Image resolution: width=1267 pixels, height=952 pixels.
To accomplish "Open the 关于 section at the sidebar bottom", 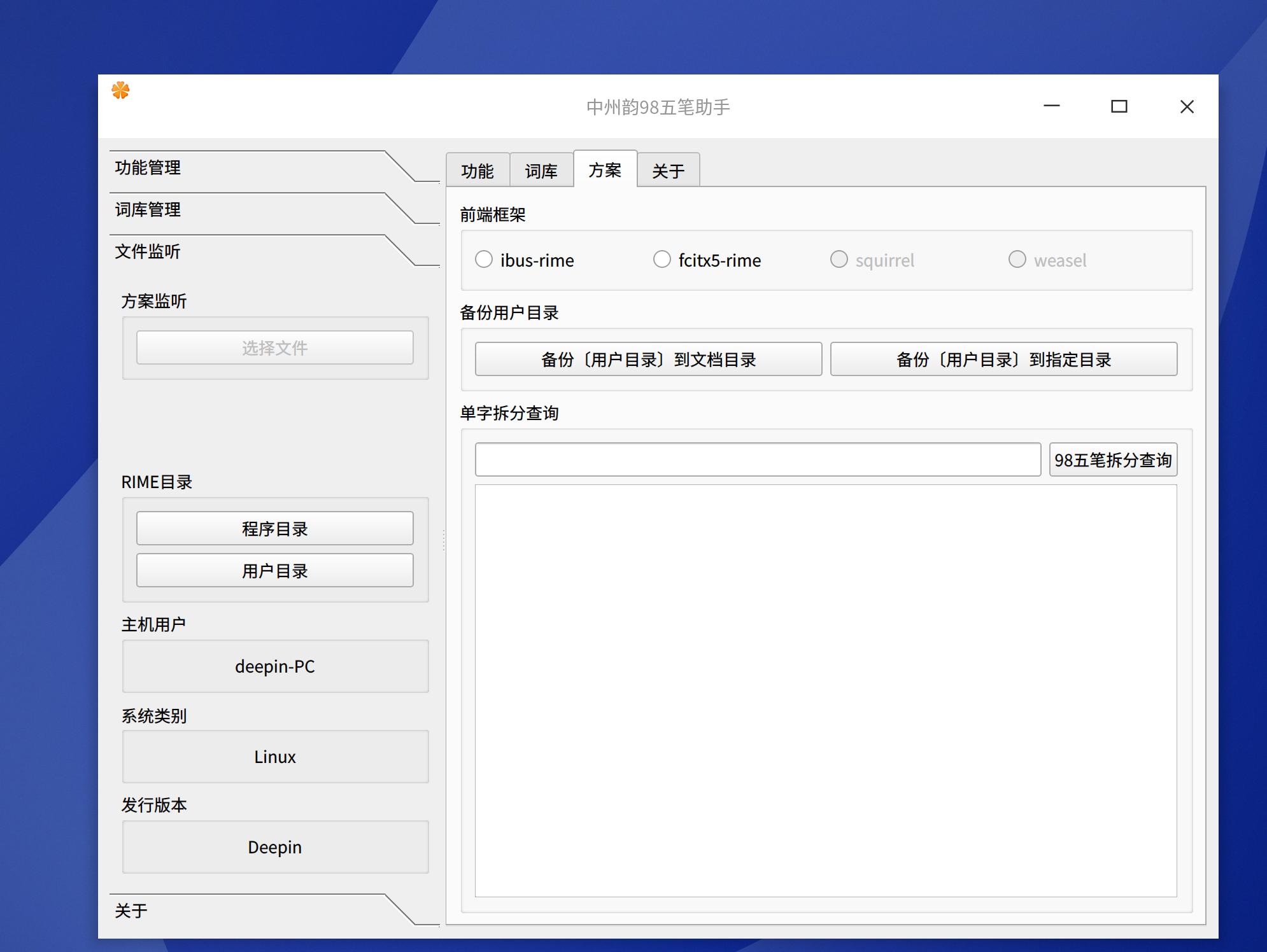I will tap(131, 911).
